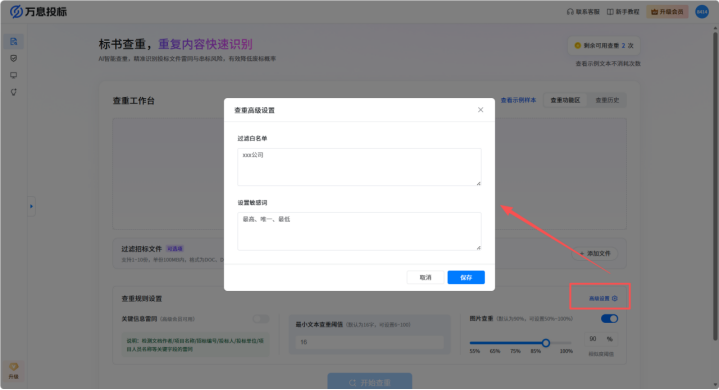Click the 开始查重 start check button

[370, 382]
